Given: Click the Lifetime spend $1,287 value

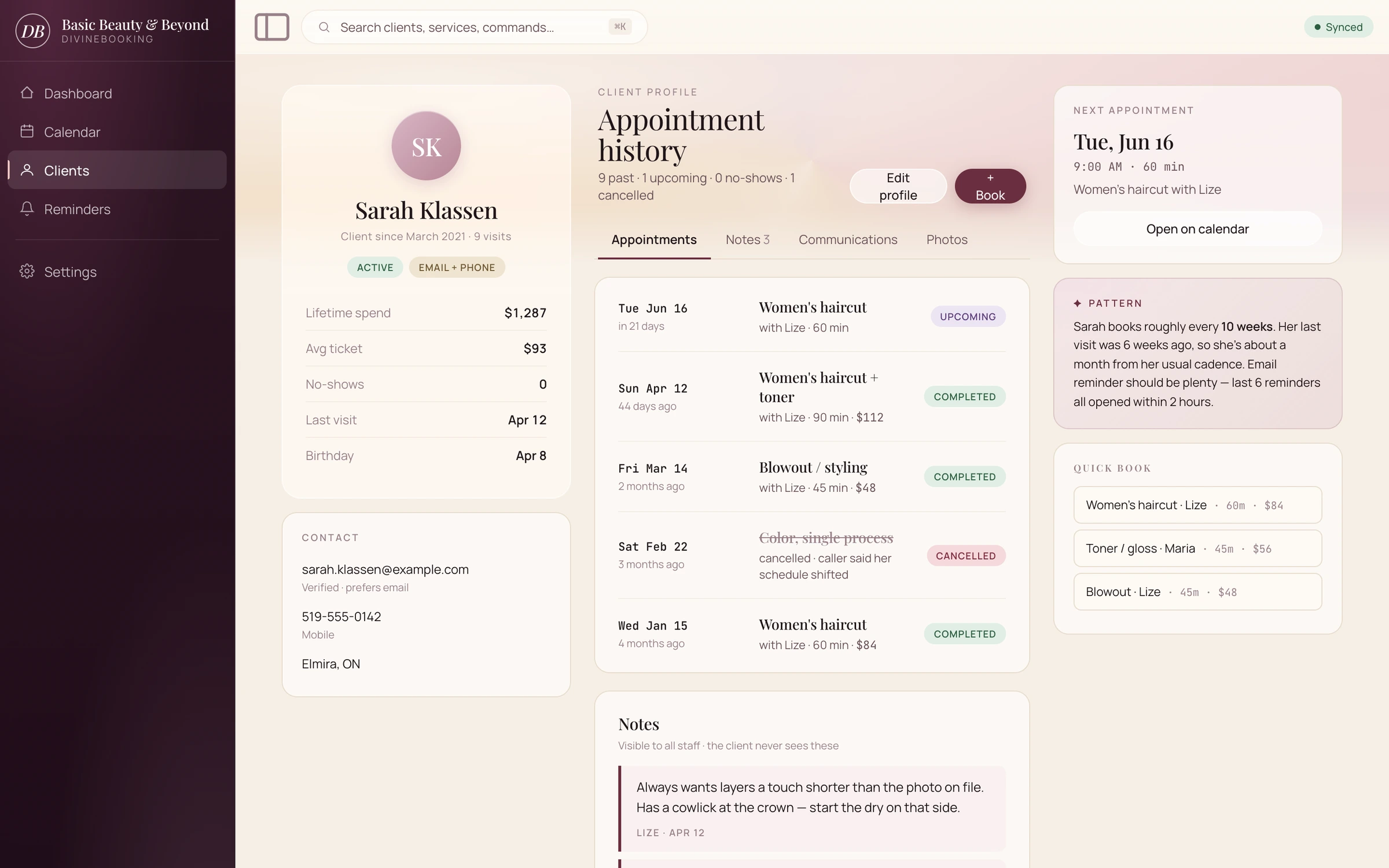Looking at the screenshot, I should click(x=525, y=313).
